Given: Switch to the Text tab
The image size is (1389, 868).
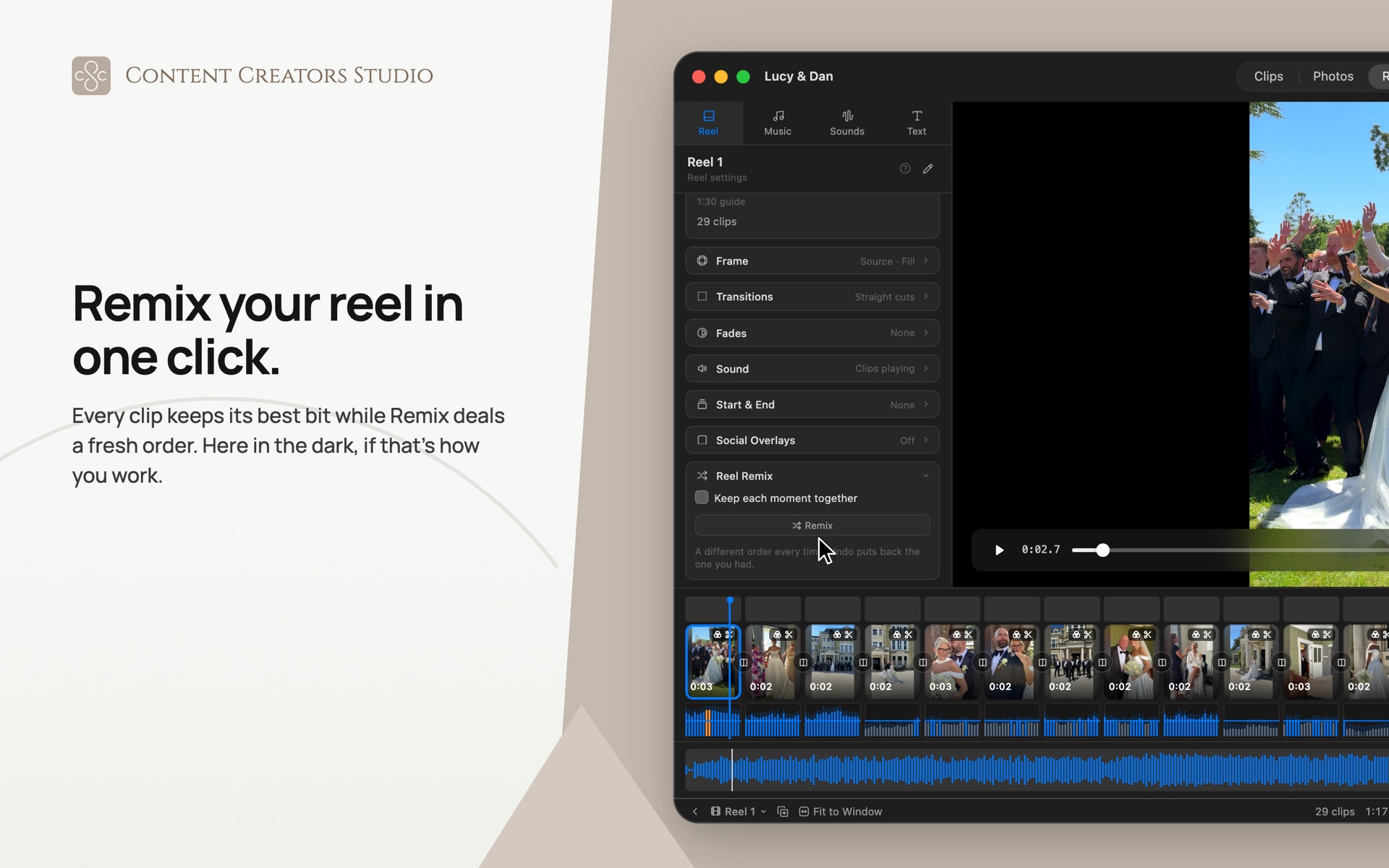Looking at the screenshot, I should click(x=917, y=123).
